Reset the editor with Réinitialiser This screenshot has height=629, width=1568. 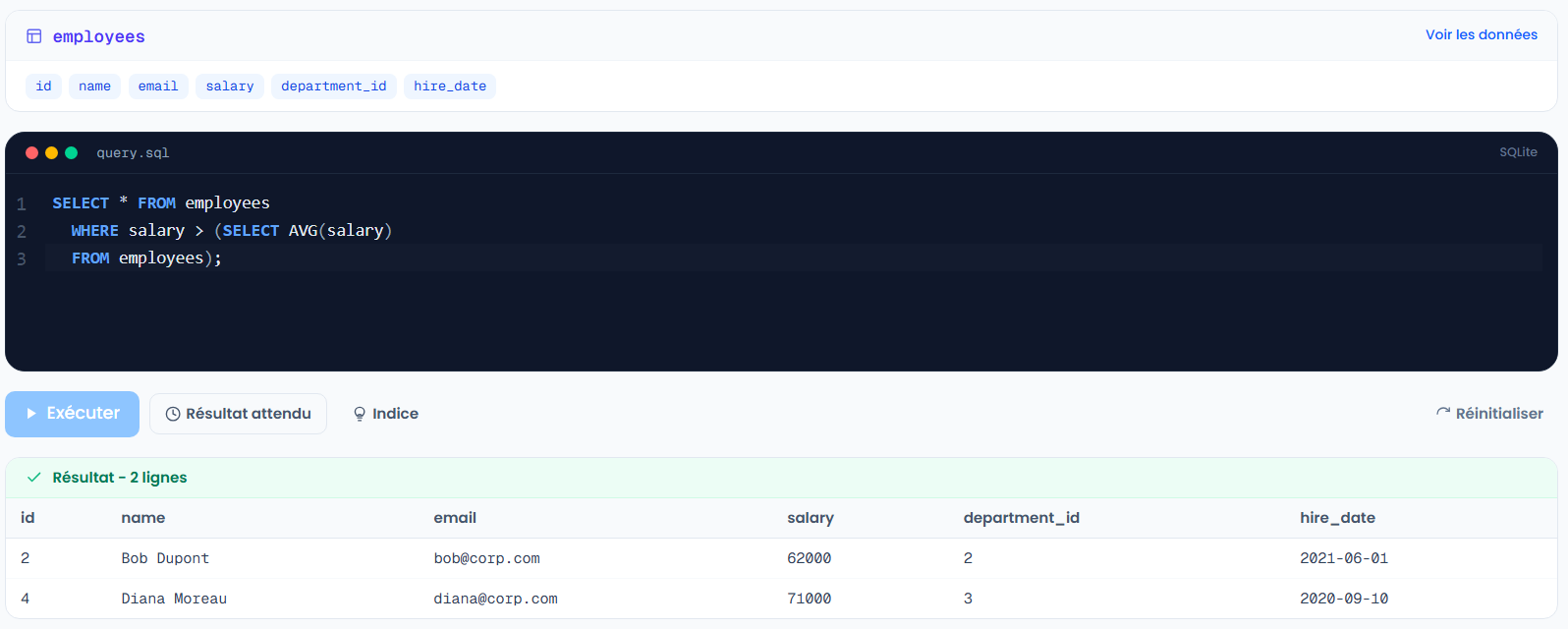pos(1489,414)
